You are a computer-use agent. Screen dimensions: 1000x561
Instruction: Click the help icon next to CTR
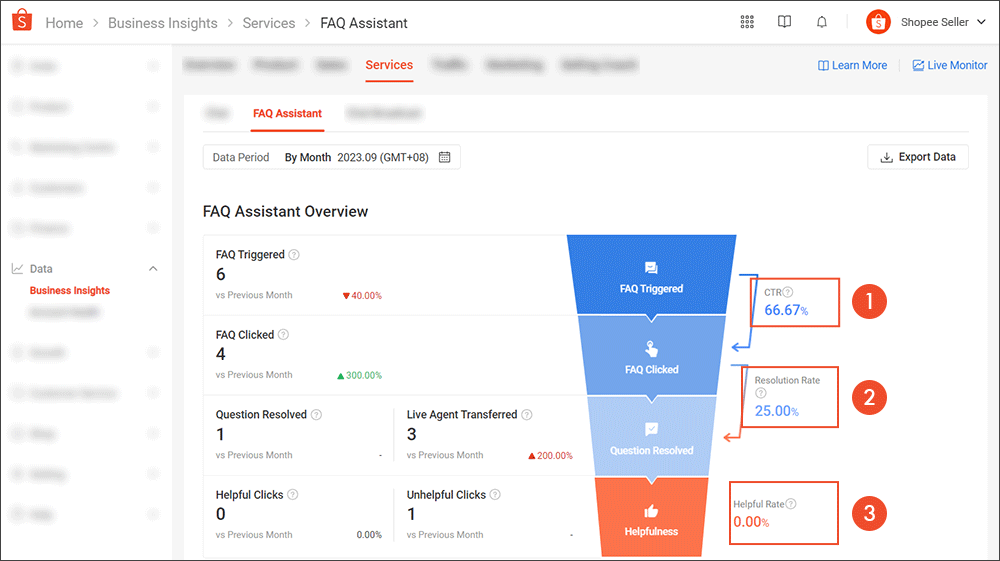(788, 292)
